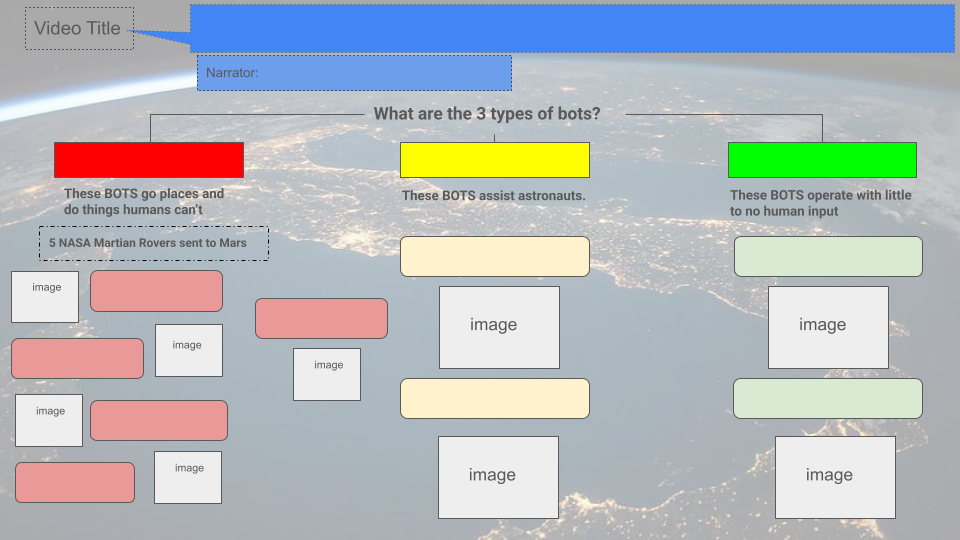
Task: Select upper large image placeholder in astronauts column
Action: click(x=499, y=327)
